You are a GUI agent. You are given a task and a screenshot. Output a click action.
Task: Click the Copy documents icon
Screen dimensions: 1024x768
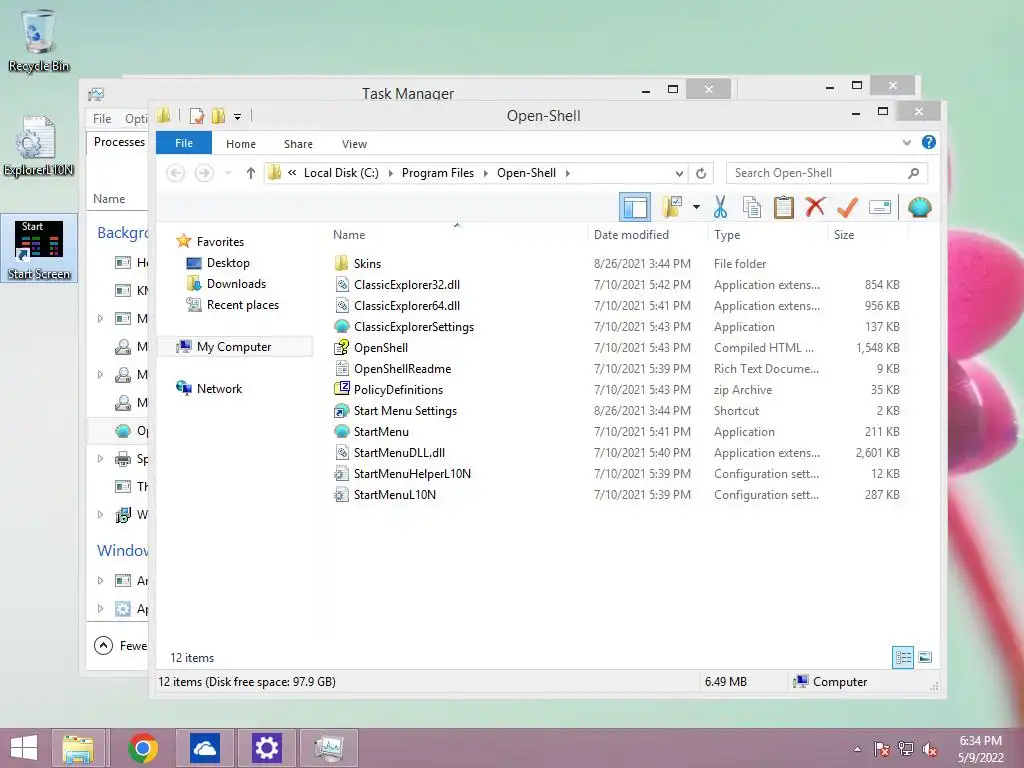click(x=752, y=208)
